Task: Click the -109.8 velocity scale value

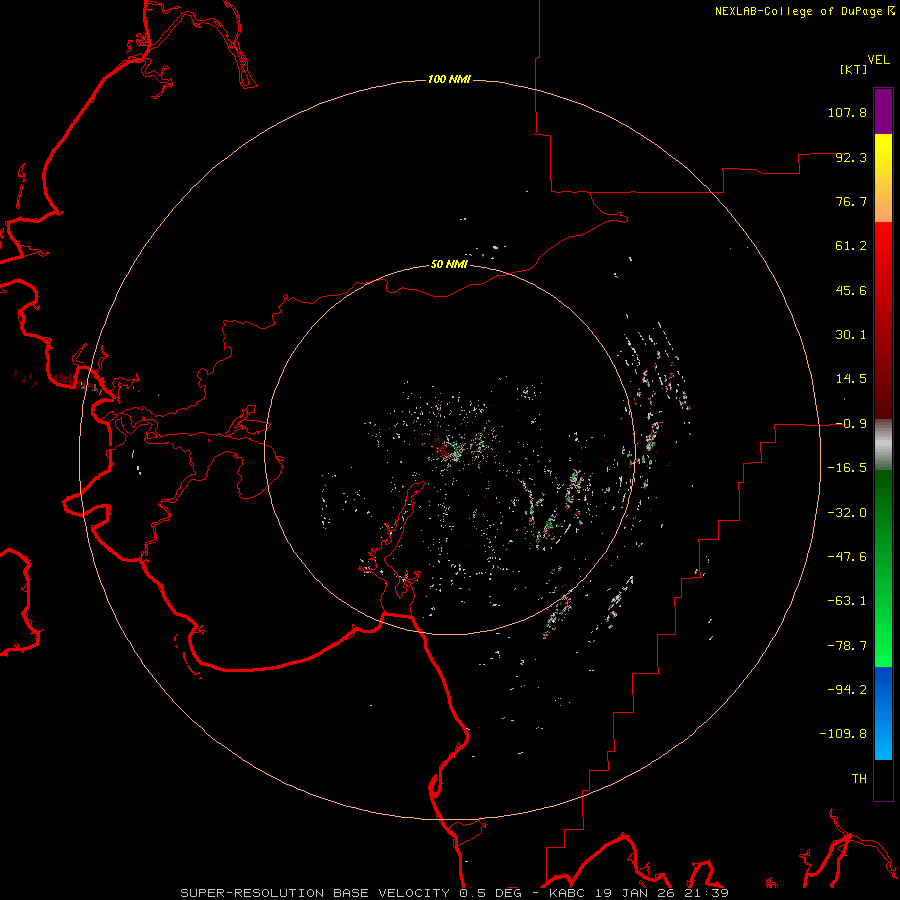Action: 843,734
